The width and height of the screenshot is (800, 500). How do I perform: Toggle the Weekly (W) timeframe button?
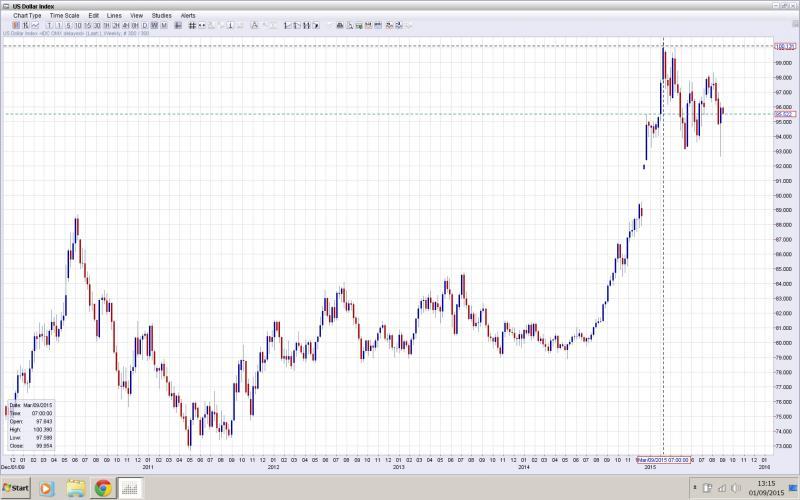[x=153, y=25]
